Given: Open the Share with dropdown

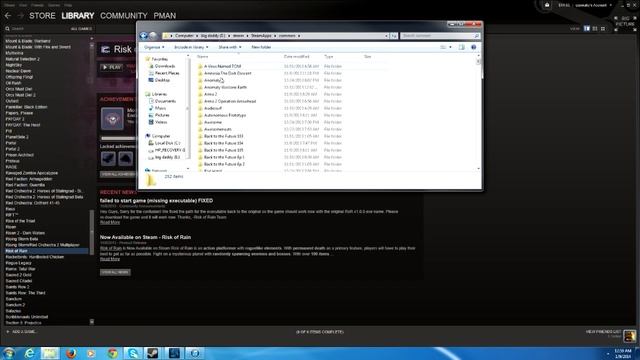Looking at the screenshot, I should [x=229, y=47].
